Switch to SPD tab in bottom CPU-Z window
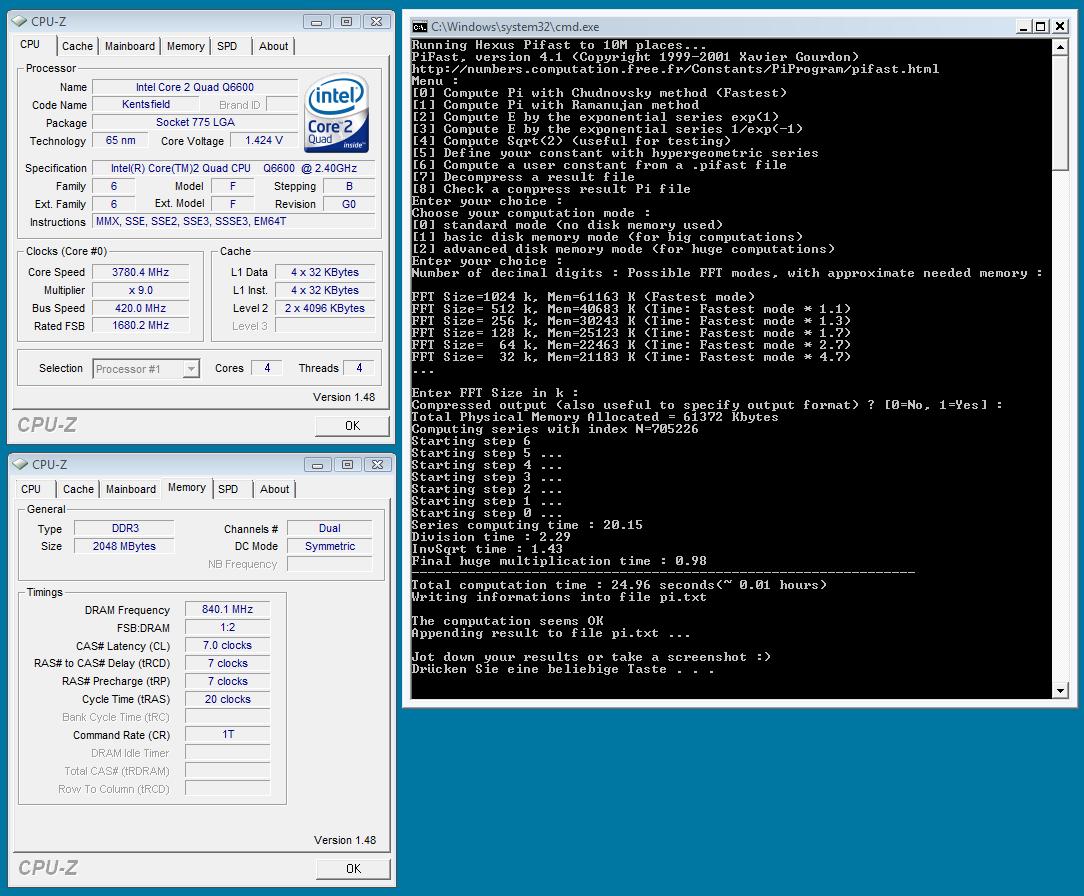 (228, 489)
